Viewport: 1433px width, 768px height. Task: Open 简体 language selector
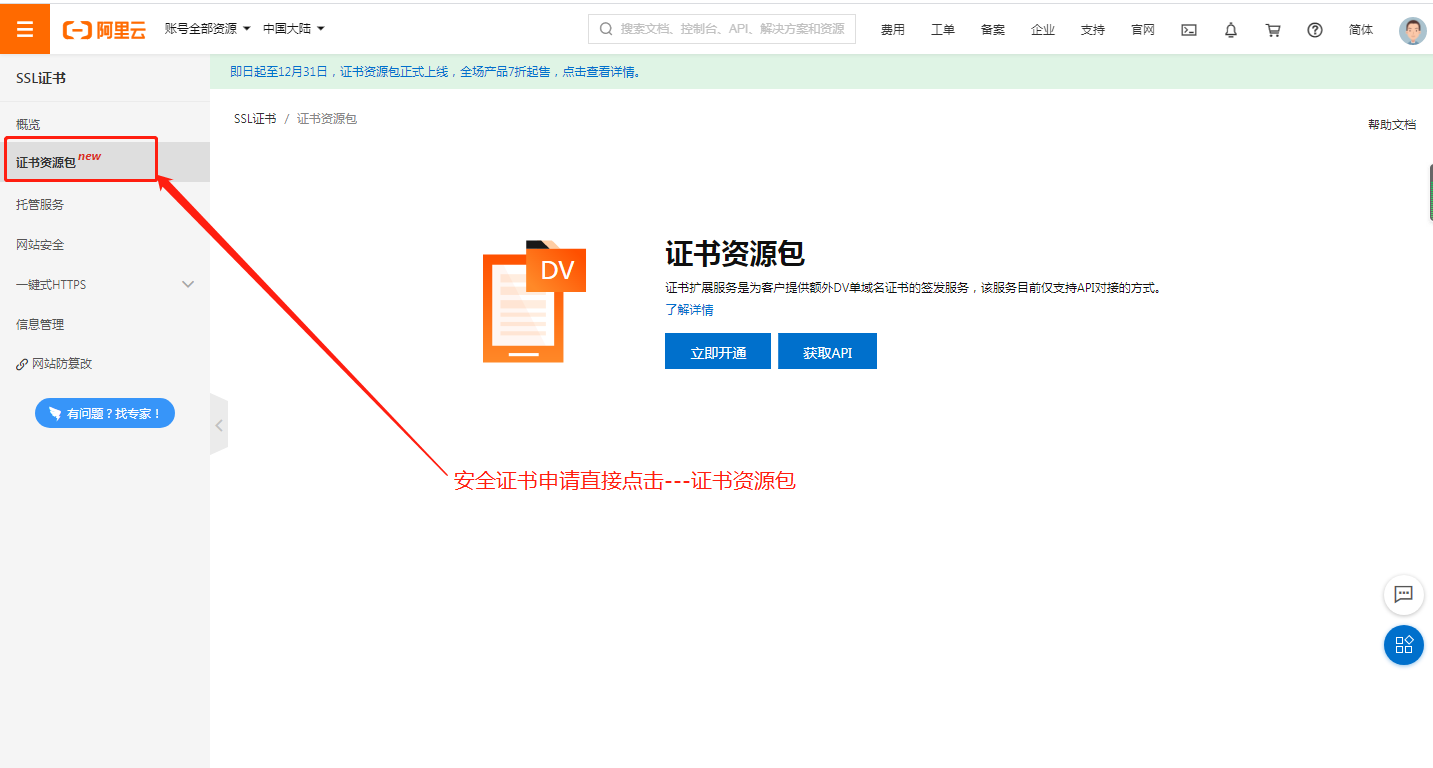click(1361, 30)
